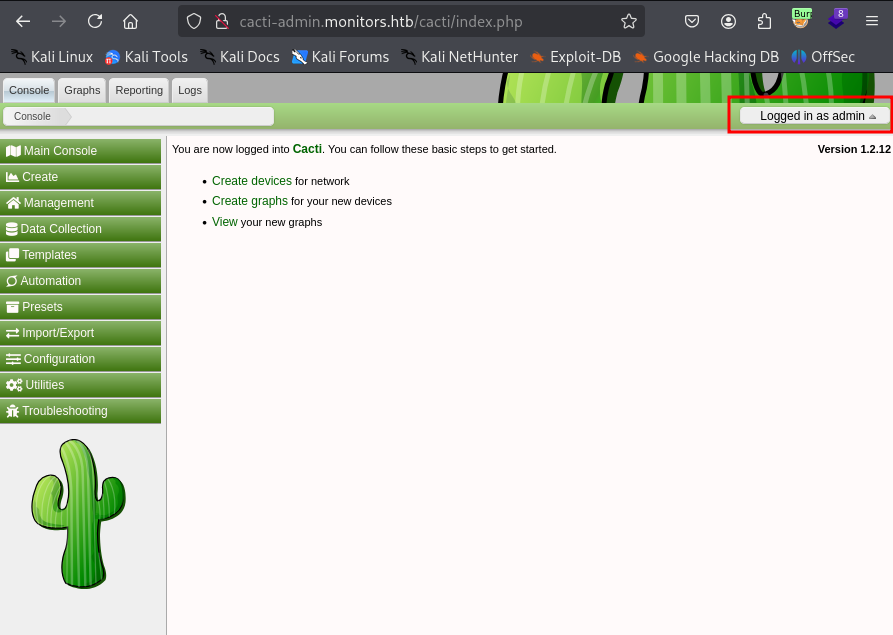Click the Data Collection database icon
The image size is (893, 635).
11,229
